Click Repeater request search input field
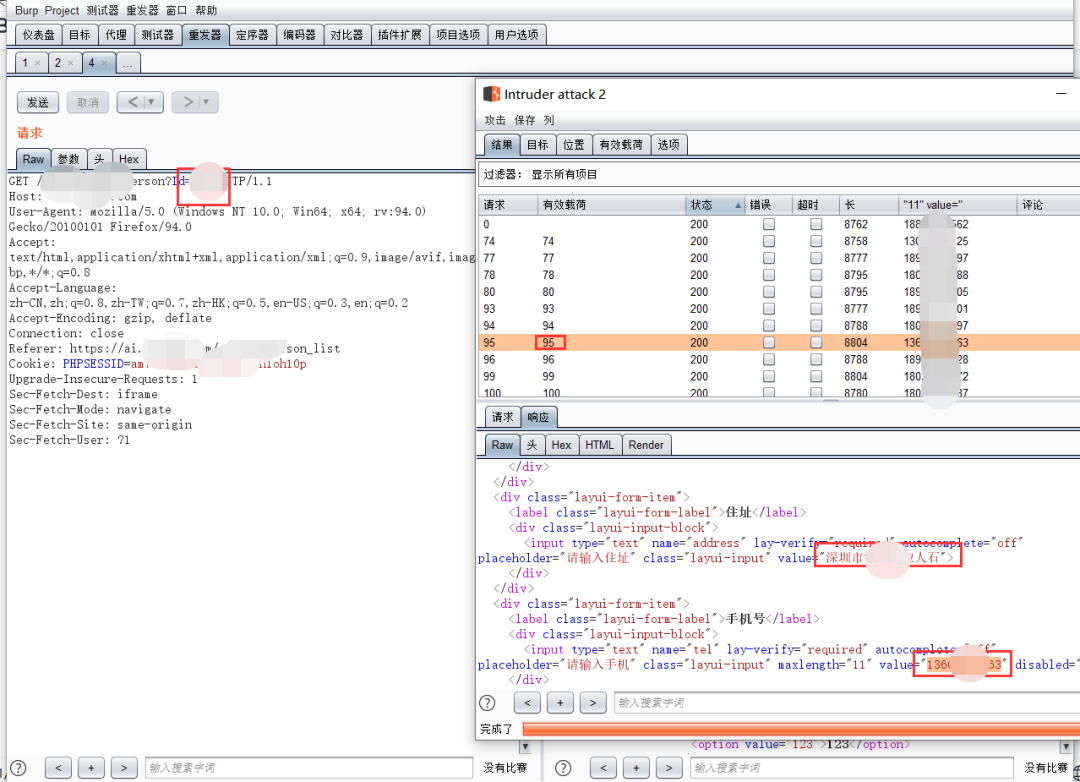The height and width of the screenshot is (782, 1080). 309,768
